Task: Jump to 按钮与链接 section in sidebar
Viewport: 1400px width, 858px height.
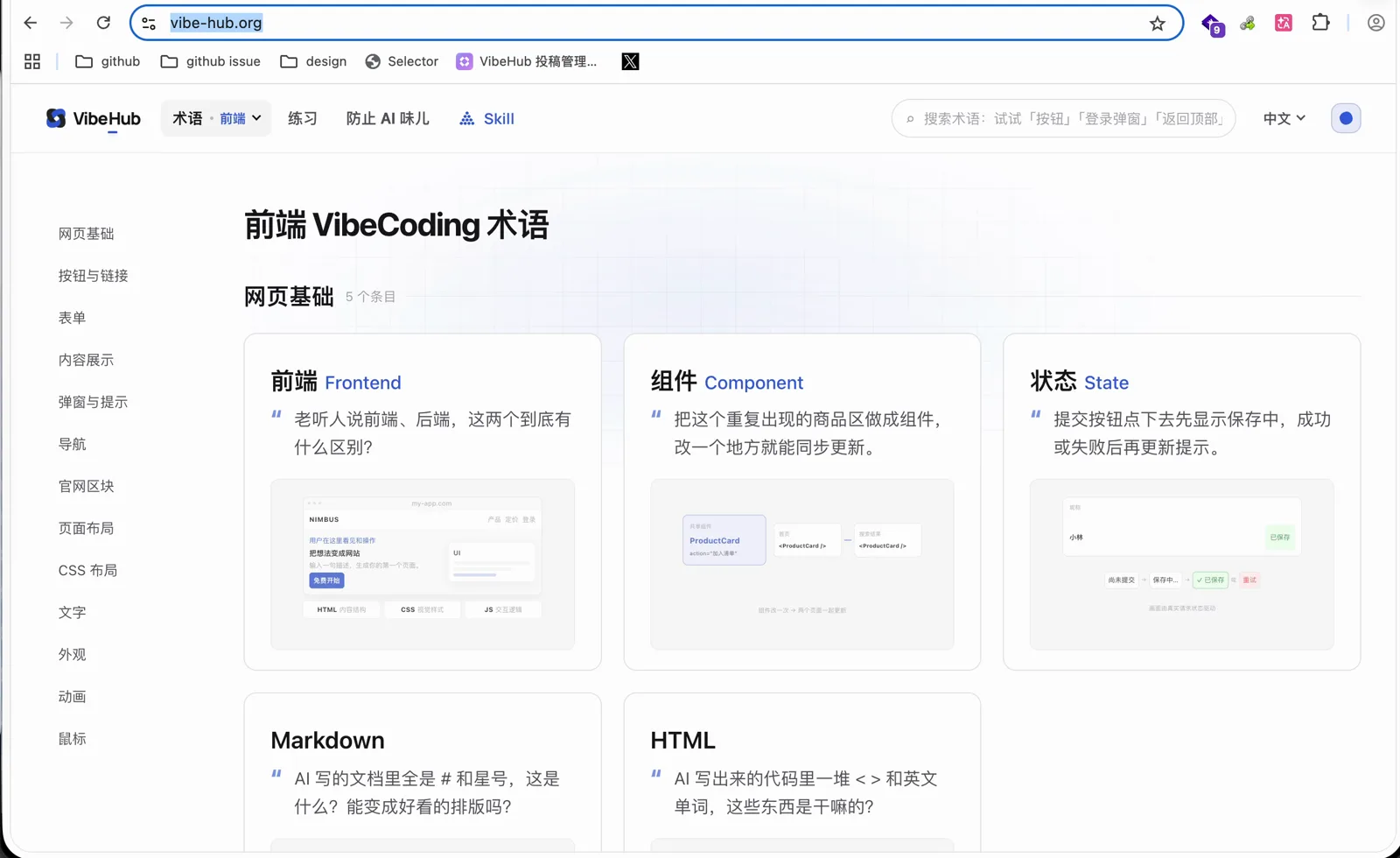Action: (x=93, y=276)
